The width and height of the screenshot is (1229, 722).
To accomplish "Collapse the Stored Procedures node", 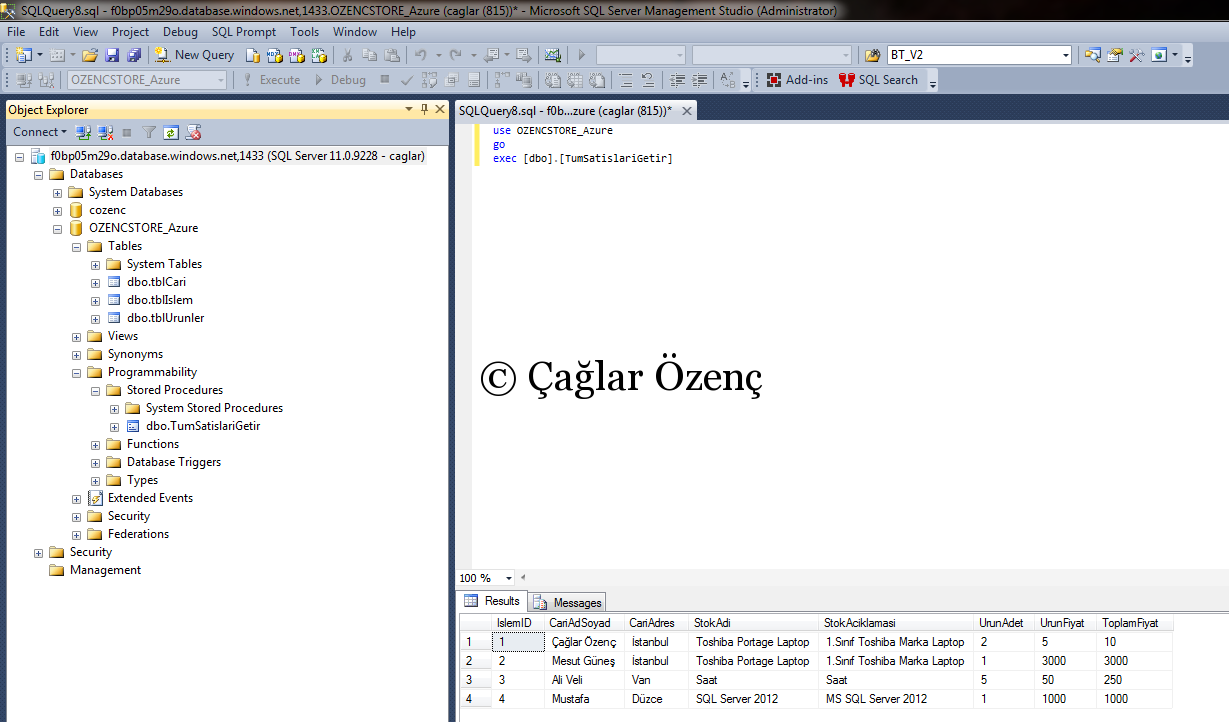I will [x=95, y=390].
